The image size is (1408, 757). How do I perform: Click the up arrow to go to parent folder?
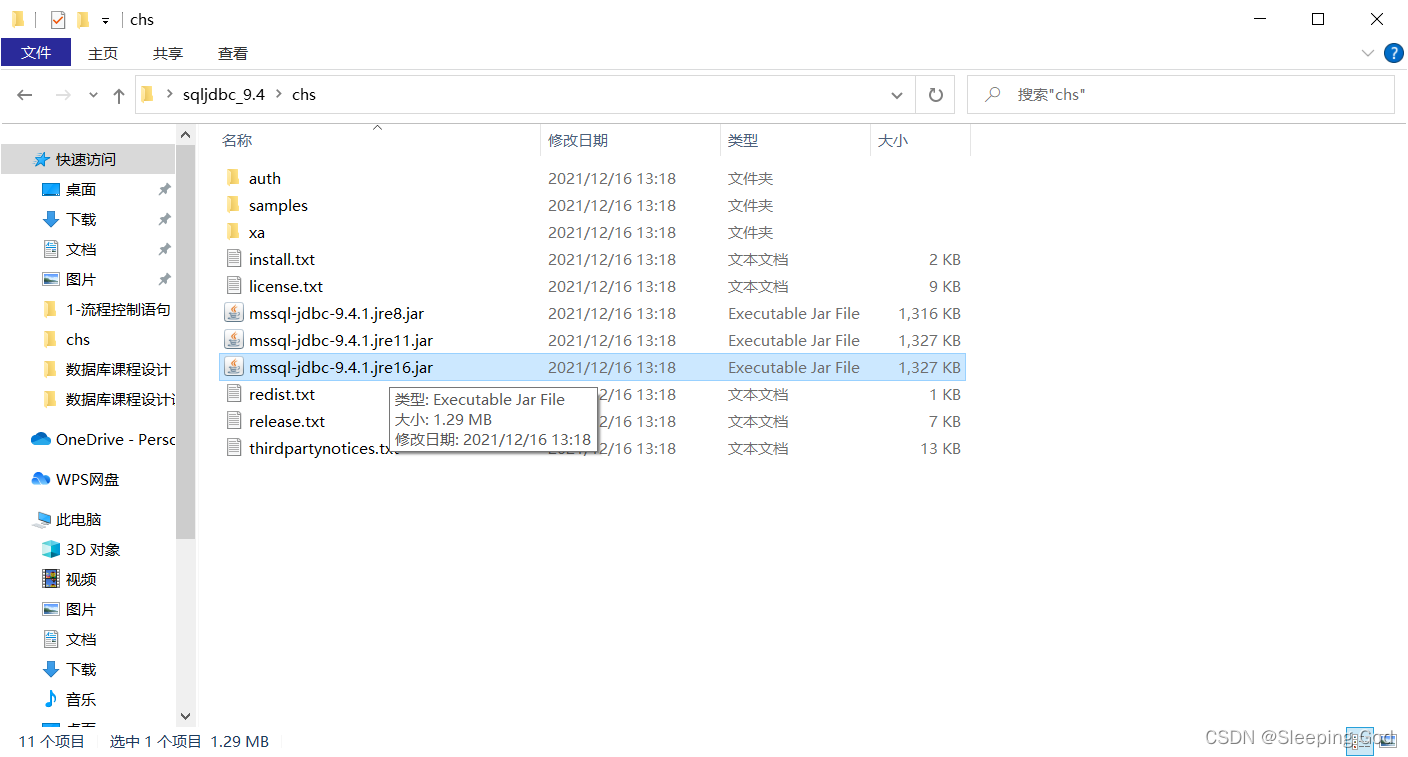pyautogui.click(x=118, y=94)
